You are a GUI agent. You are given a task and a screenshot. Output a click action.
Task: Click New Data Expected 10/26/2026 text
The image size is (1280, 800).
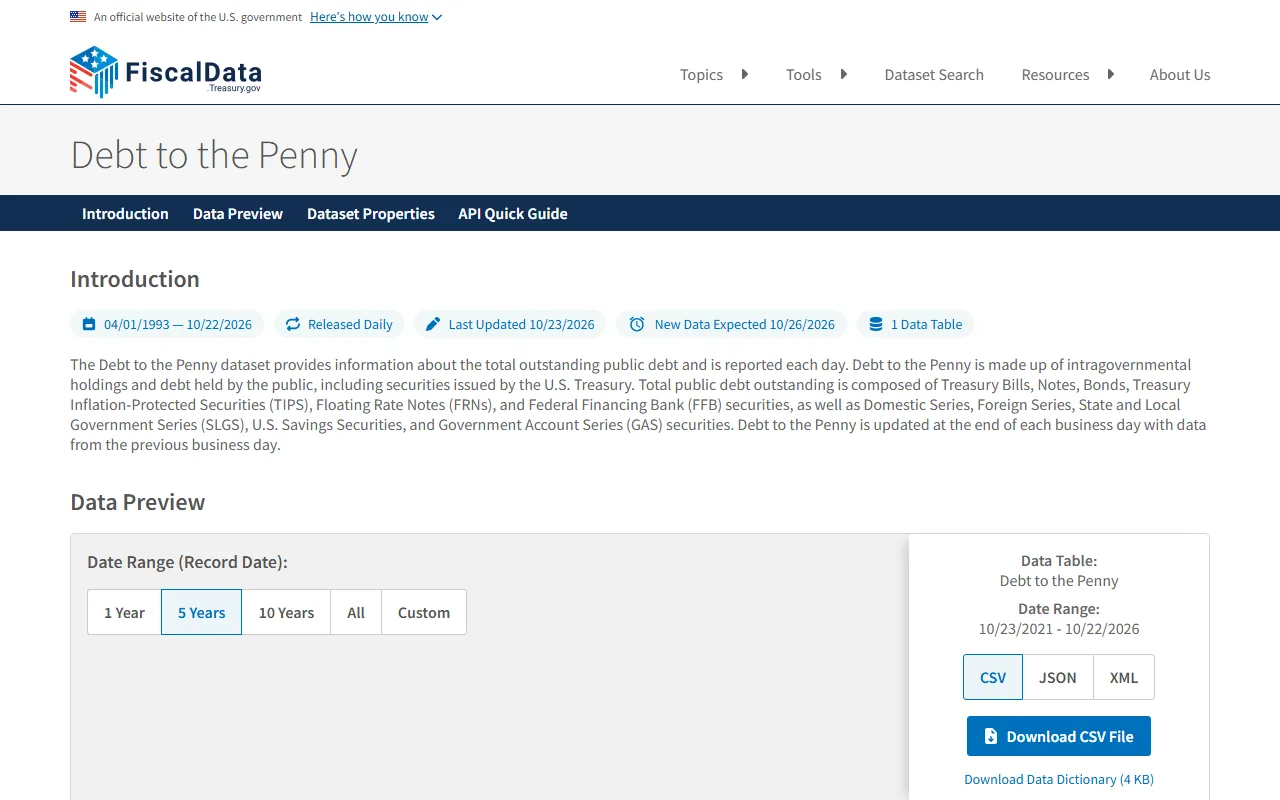(745, 324)
